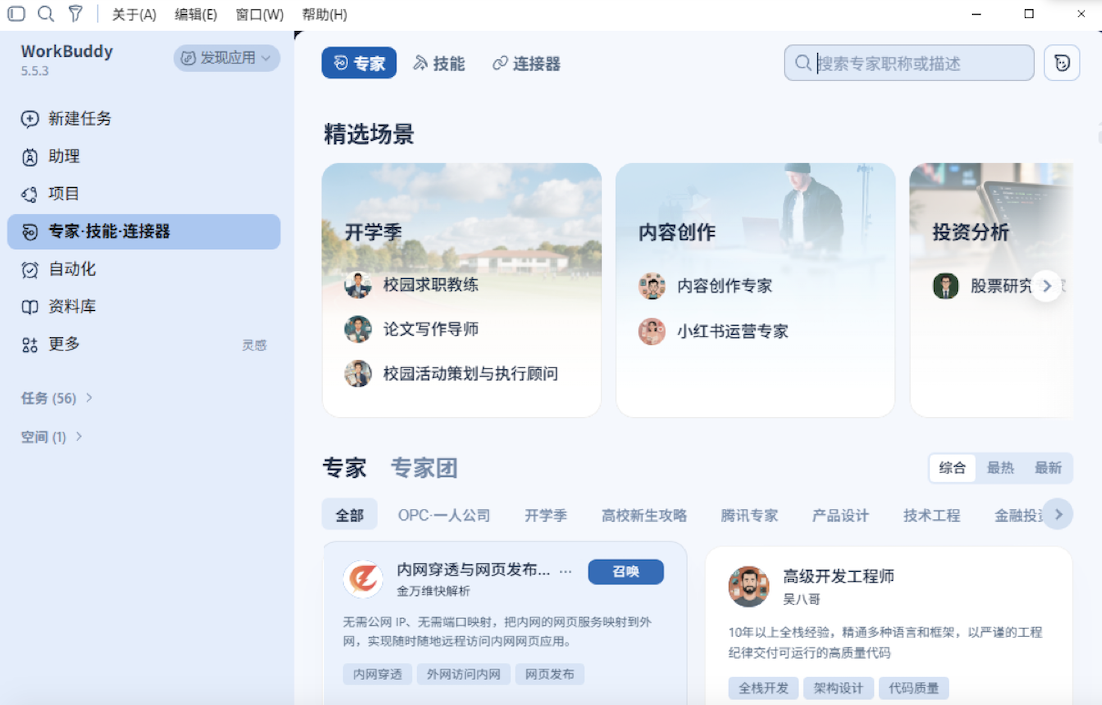Click the 新建任务 plus icon
This screenshot has height=705, width=1102.
pyautogui.click(x=30, y=119)
